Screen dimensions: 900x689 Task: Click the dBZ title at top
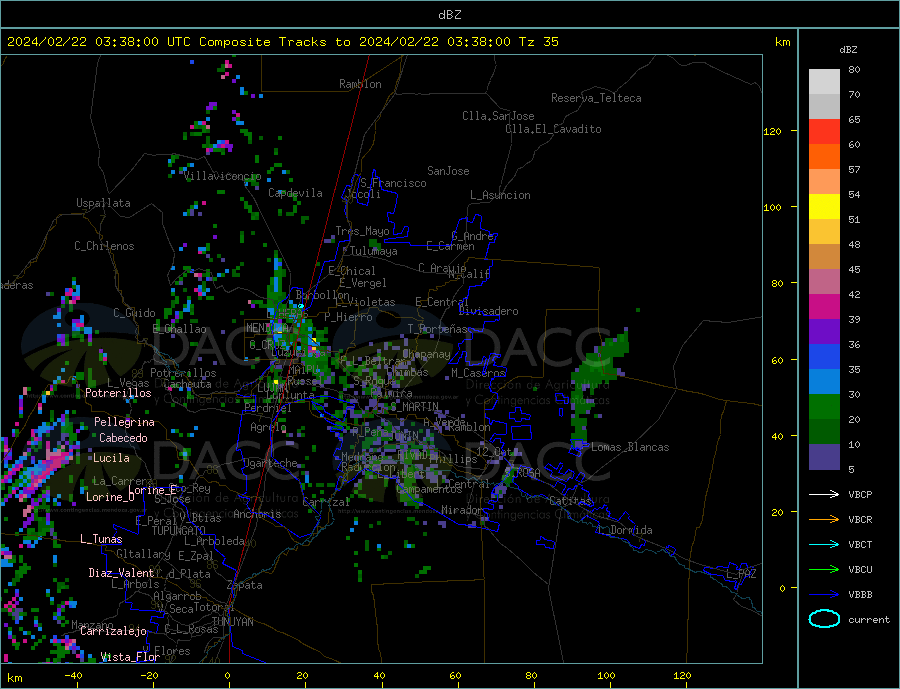[x=450, y=15]
